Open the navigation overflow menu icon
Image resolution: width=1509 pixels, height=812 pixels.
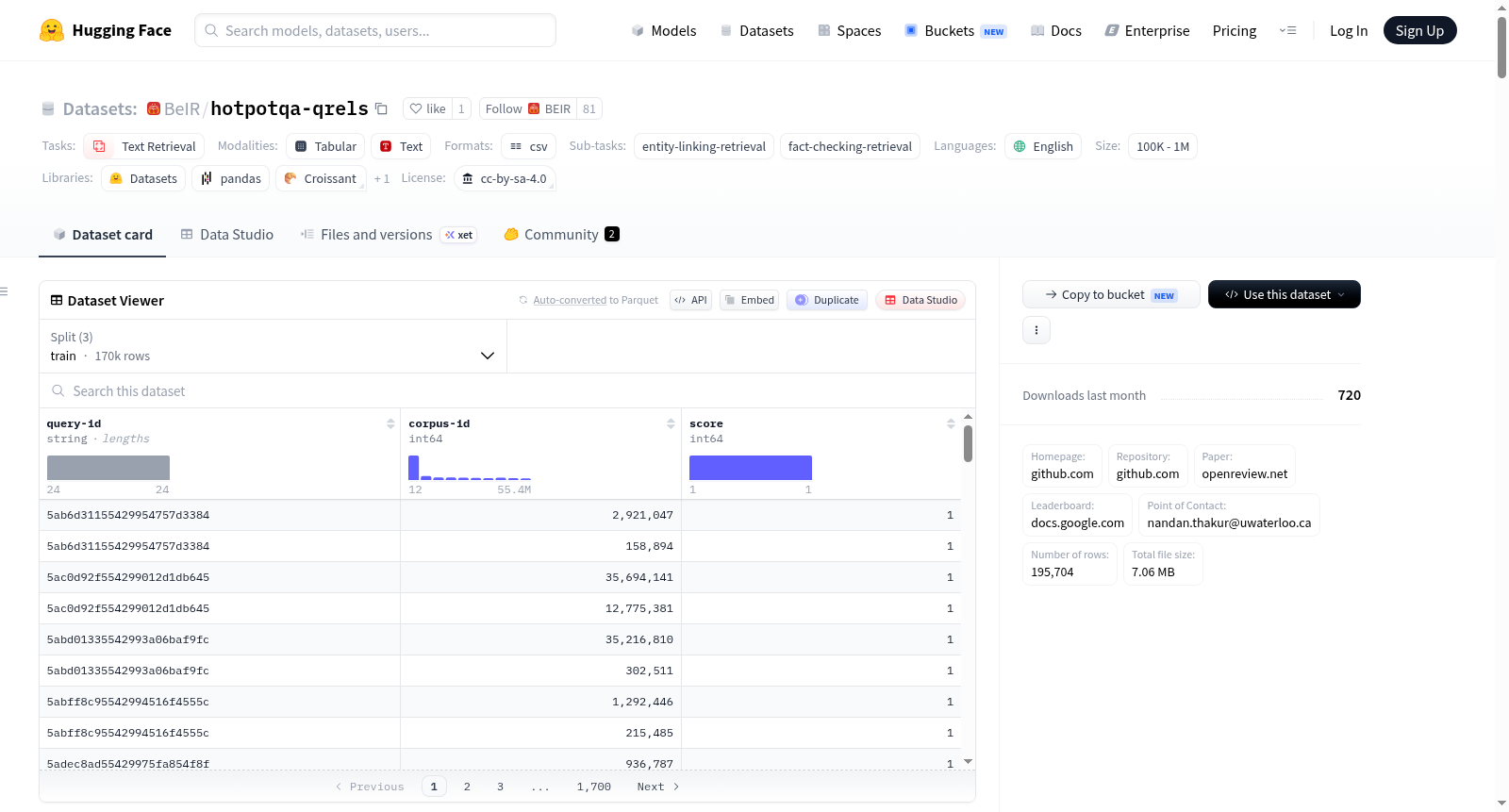pos(1287,30)
